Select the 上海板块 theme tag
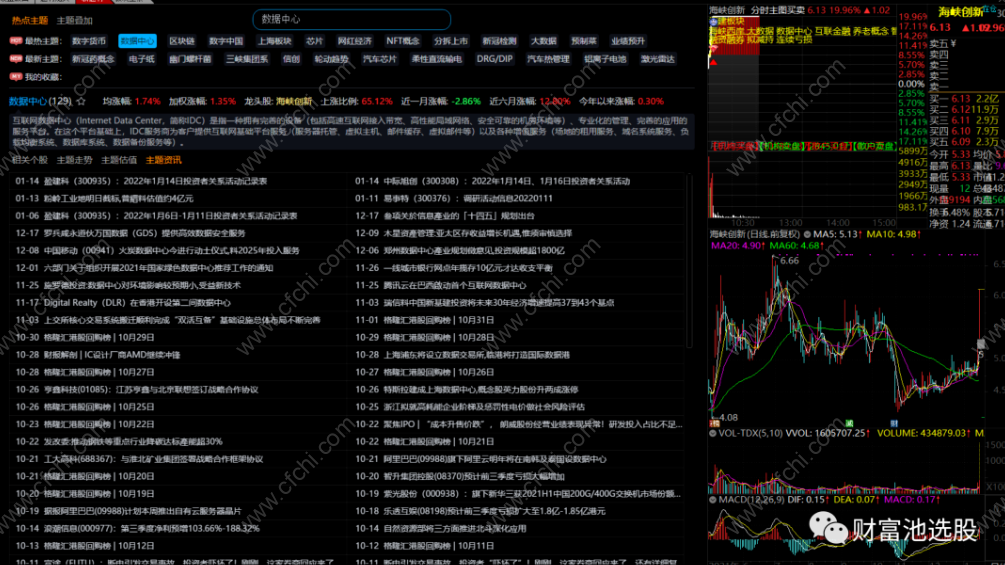Viewport: 1005px width, 565px height. click(274, 41)
